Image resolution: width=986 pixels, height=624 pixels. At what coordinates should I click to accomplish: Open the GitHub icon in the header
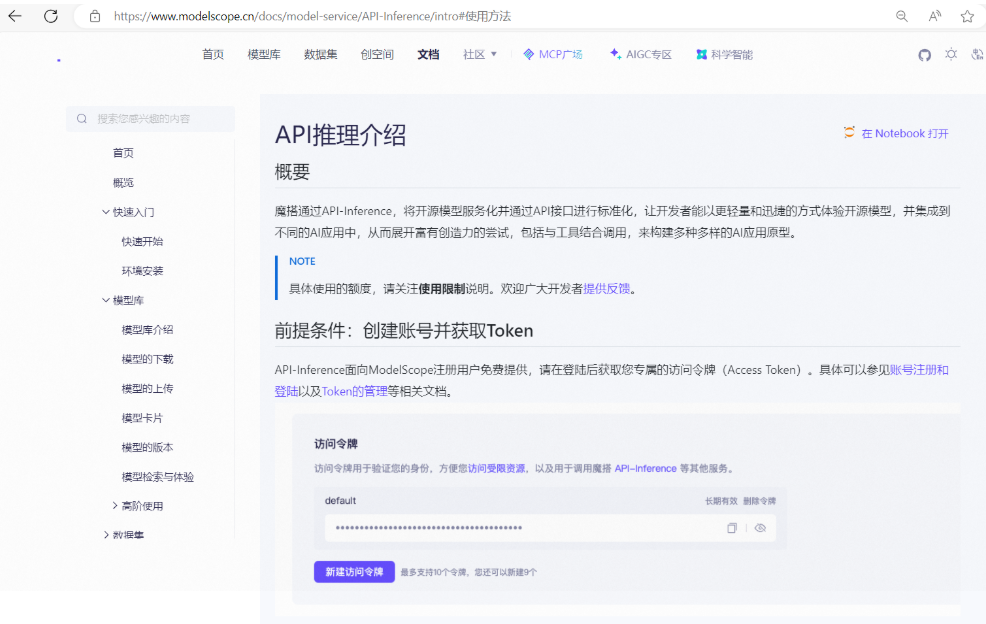pos(924,55)
